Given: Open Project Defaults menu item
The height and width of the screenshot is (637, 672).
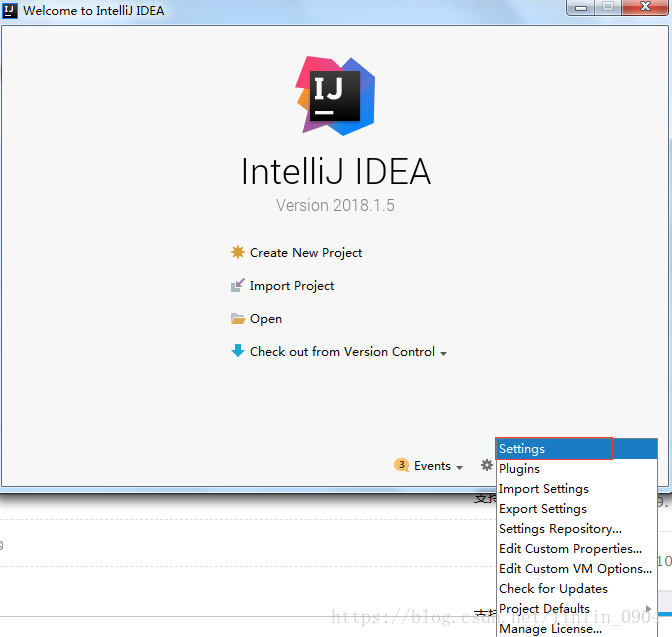Looking at the screenshot, I should [576, 609].
